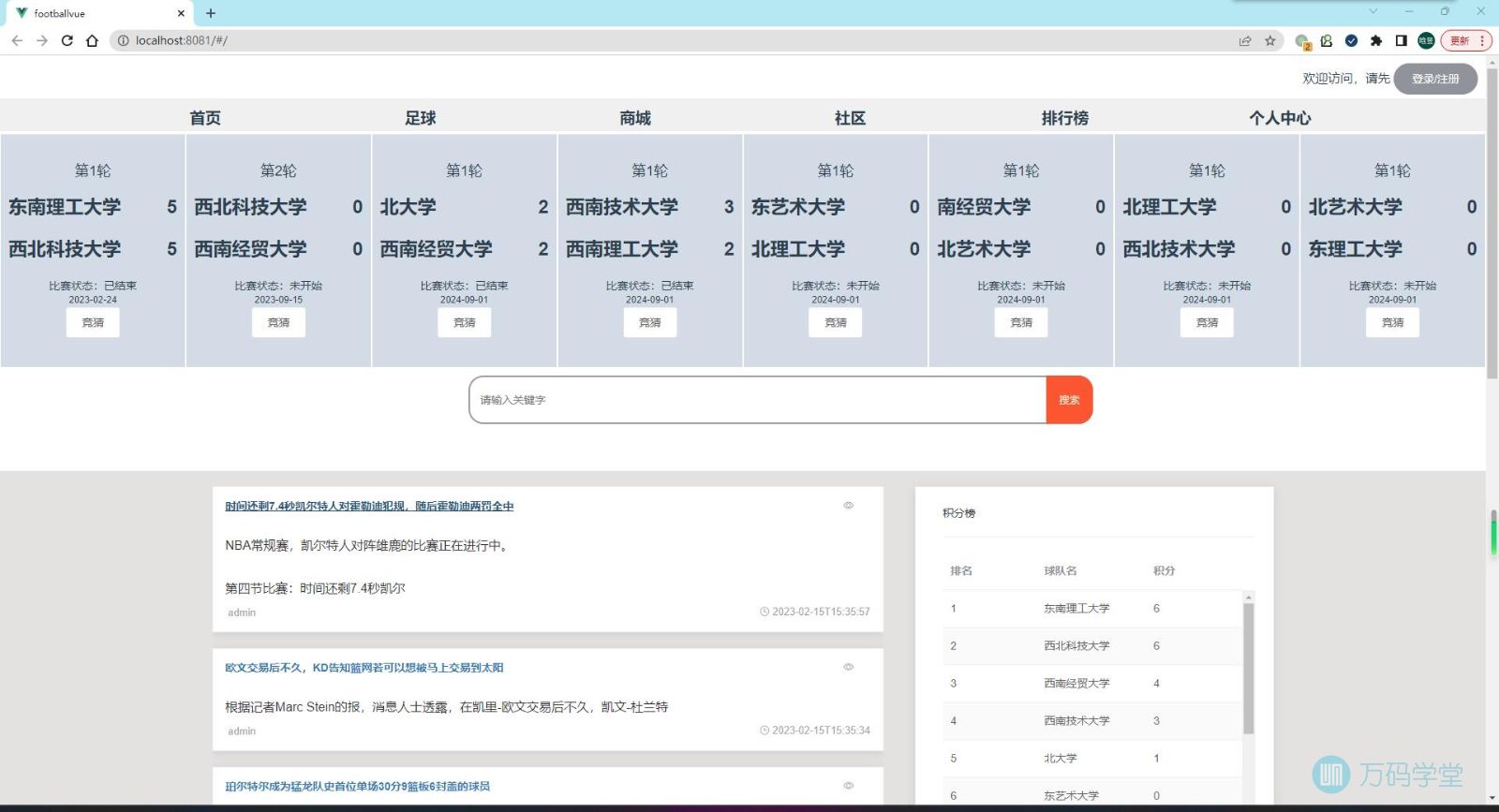The height and width of the screenshot is (812, 1499).
Task: Bookmark this page with star icon
Action: (1270, 40)
